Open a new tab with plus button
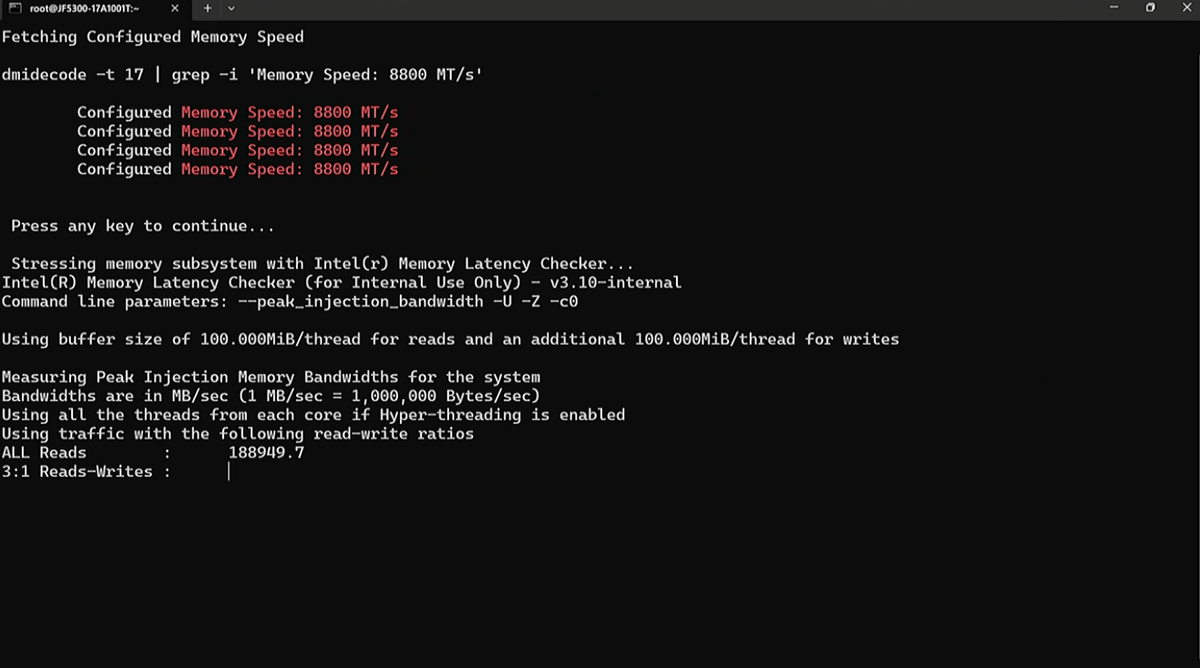 coord(208,8)
